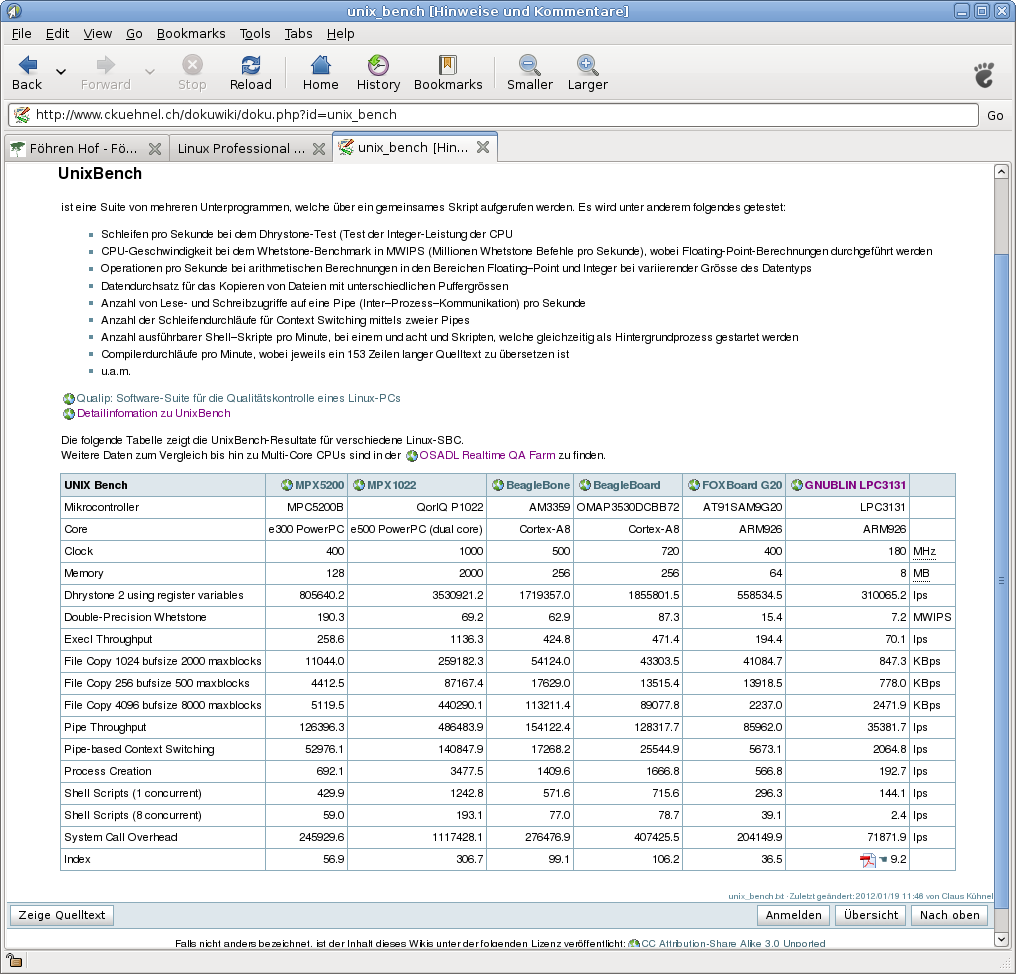Image resolution: width=1016 pixels, height=974 pixels.
Task: Open the Forward history dropdown arrow
Action: (x=150, y=72)
